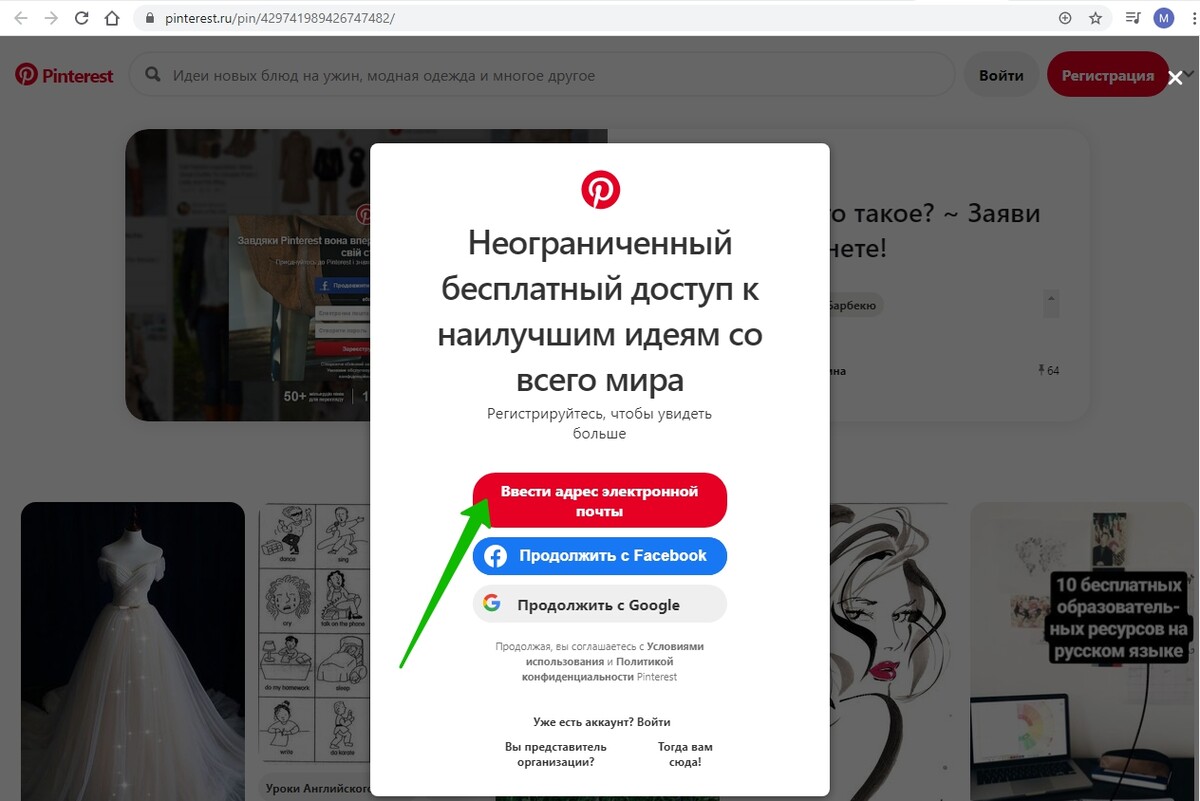This screenshot has height=801, width=1200.
Task: Go back with the browser back arrow
Action: click(x=20, y=18)
